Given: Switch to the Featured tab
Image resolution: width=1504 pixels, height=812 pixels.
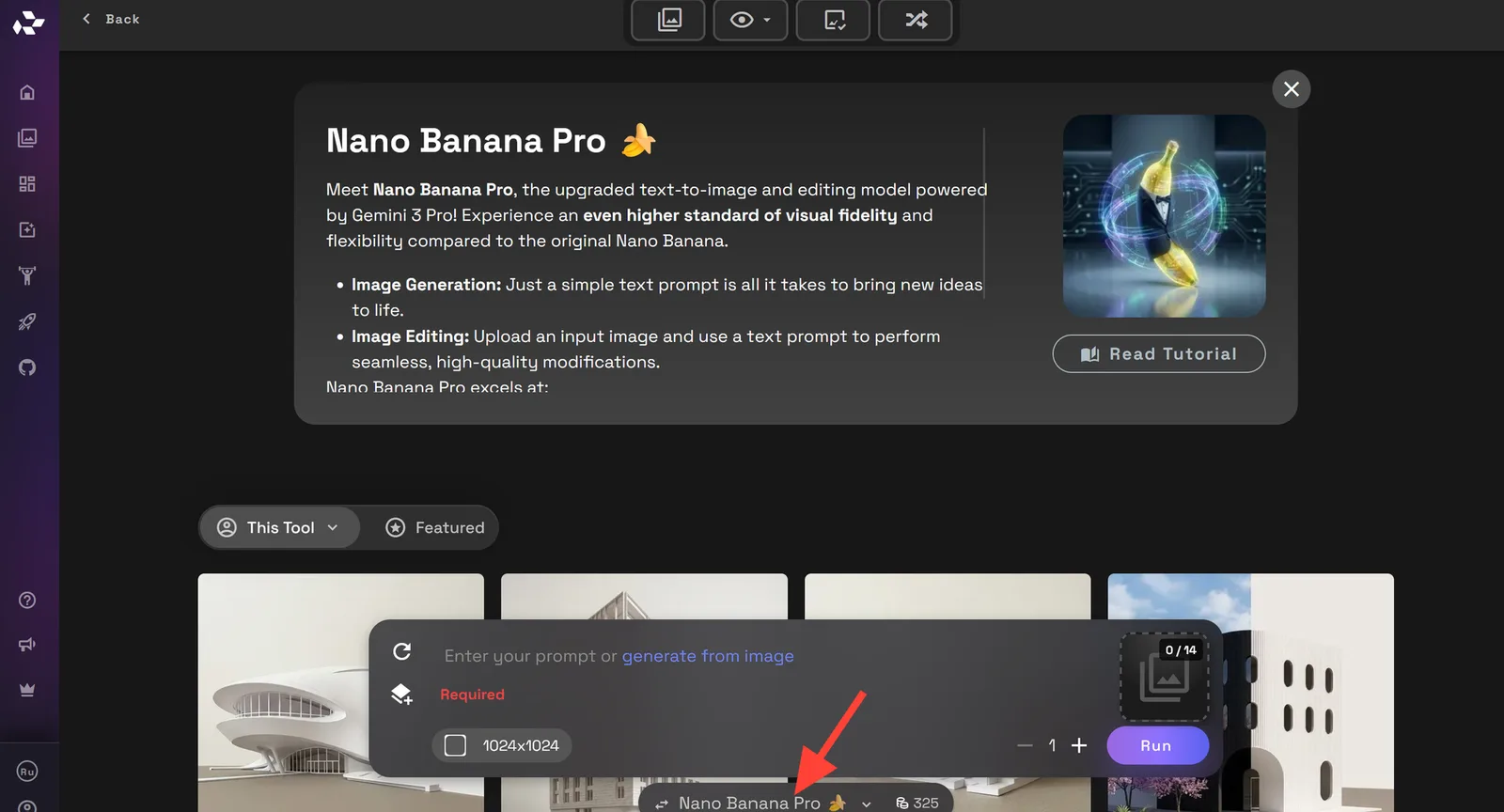Looking at the screenshot, I should 435,528.
